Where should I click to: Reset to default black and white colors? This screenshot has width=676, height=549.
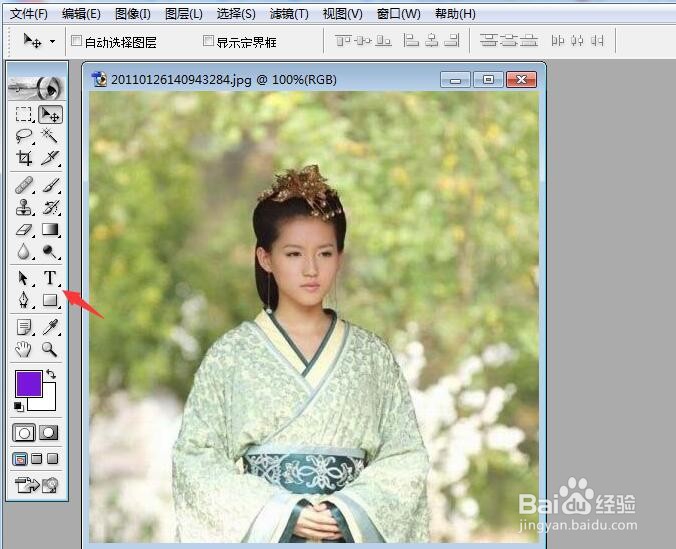coord(19,406)
